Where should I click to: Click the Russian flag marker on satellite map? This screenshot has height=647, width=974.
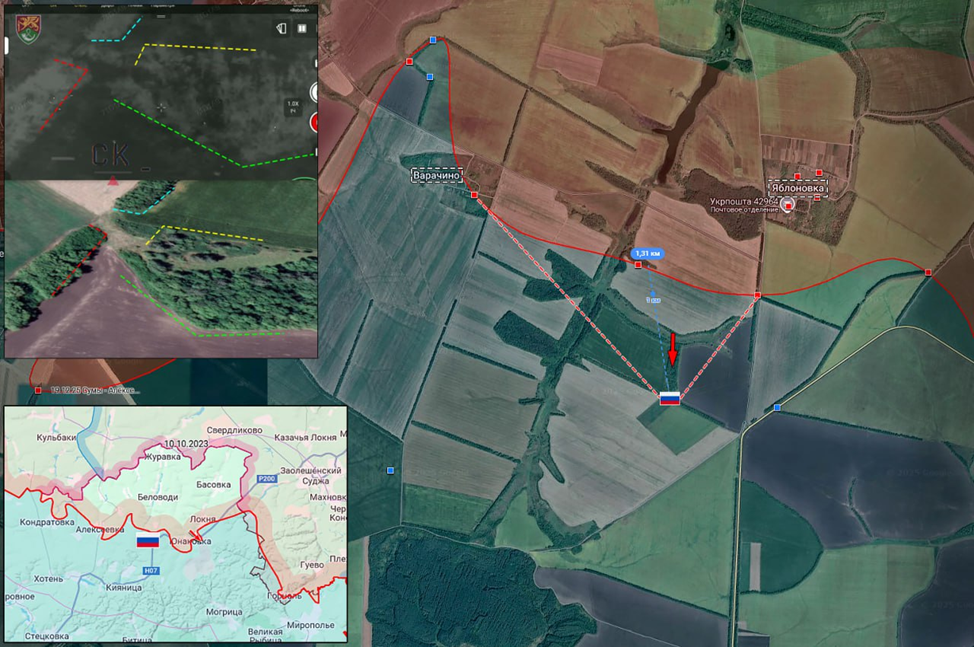[x=670, y=398]
